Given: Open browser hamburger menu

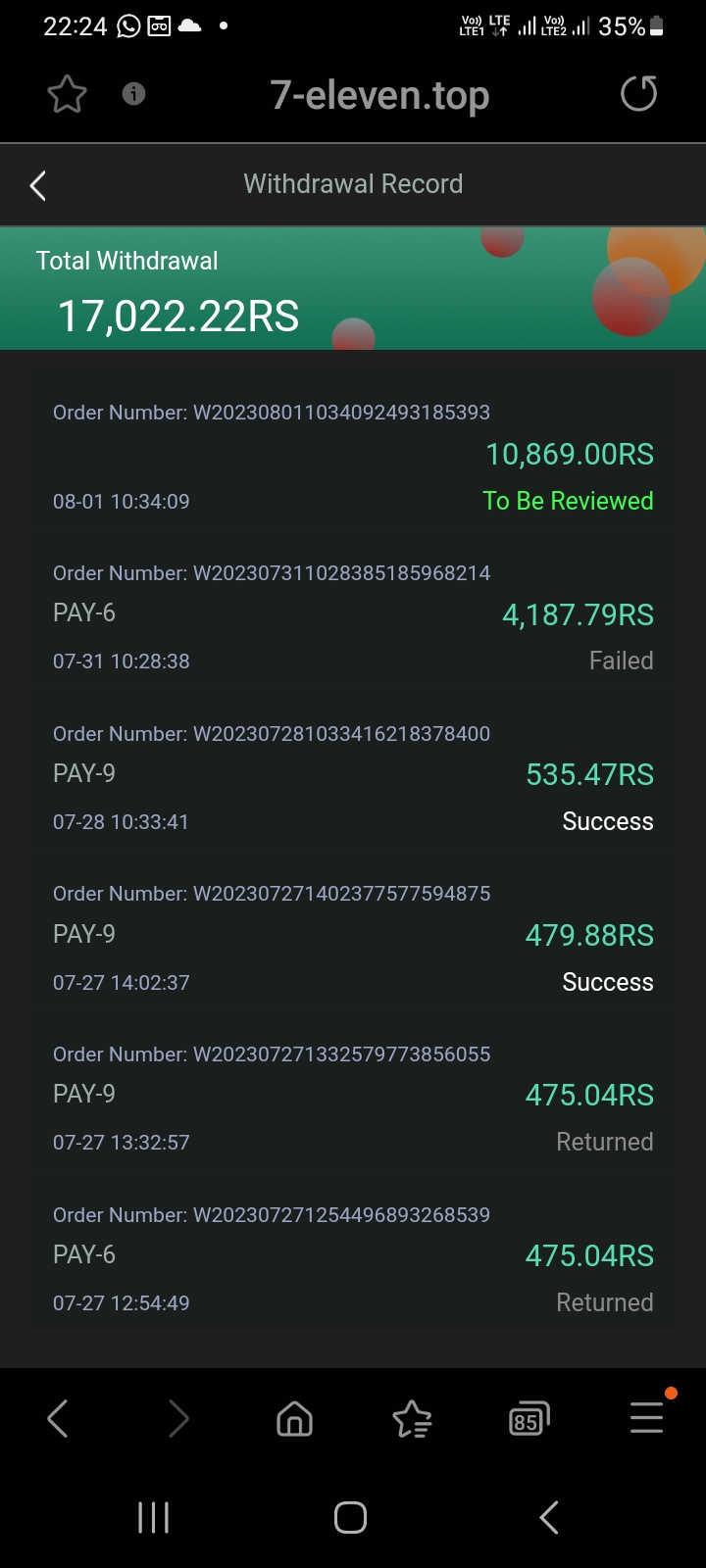Looking at the screenshot, I should point(646,1417).
